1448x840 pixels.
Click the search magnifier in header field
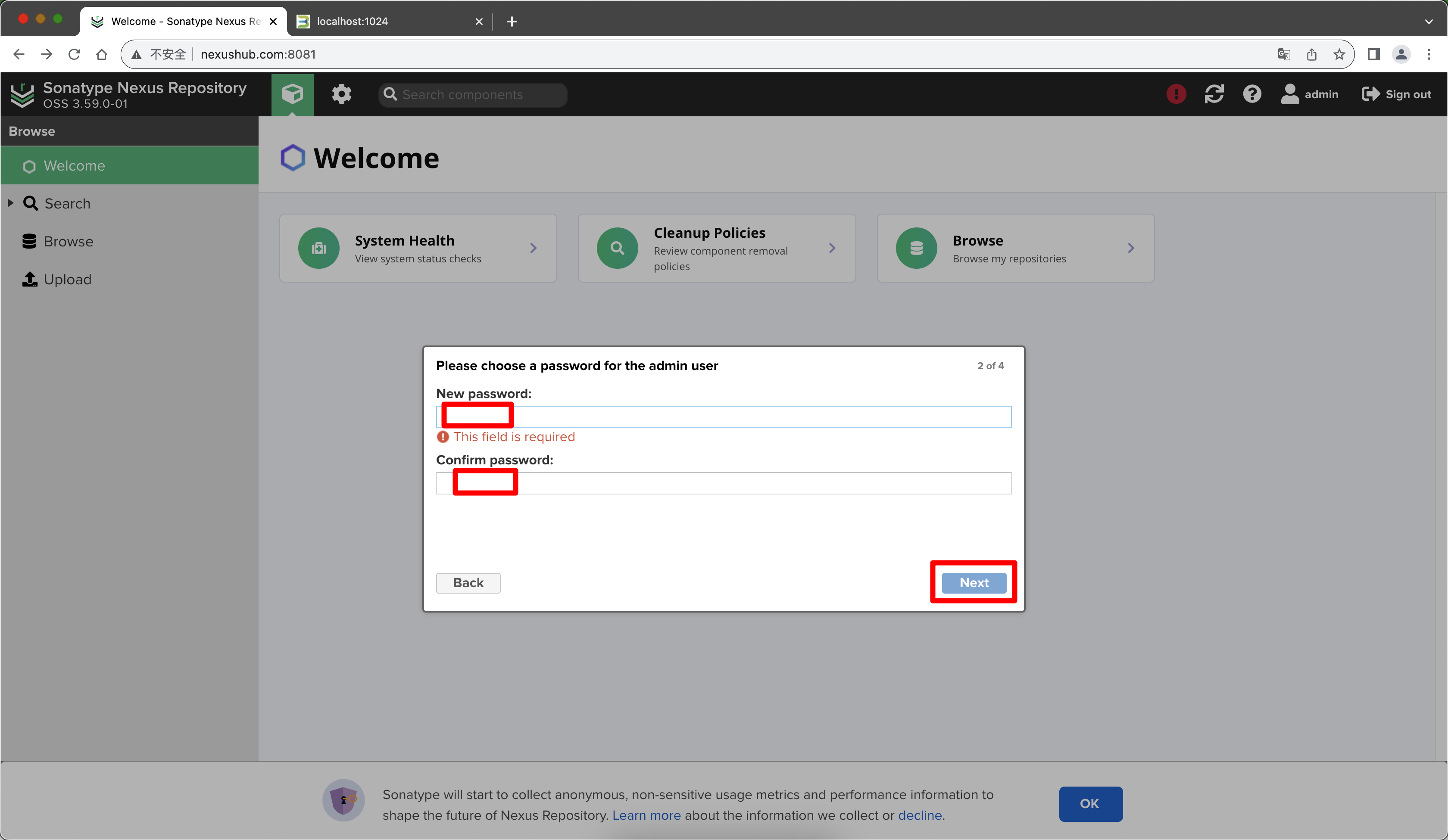(390, 94)
